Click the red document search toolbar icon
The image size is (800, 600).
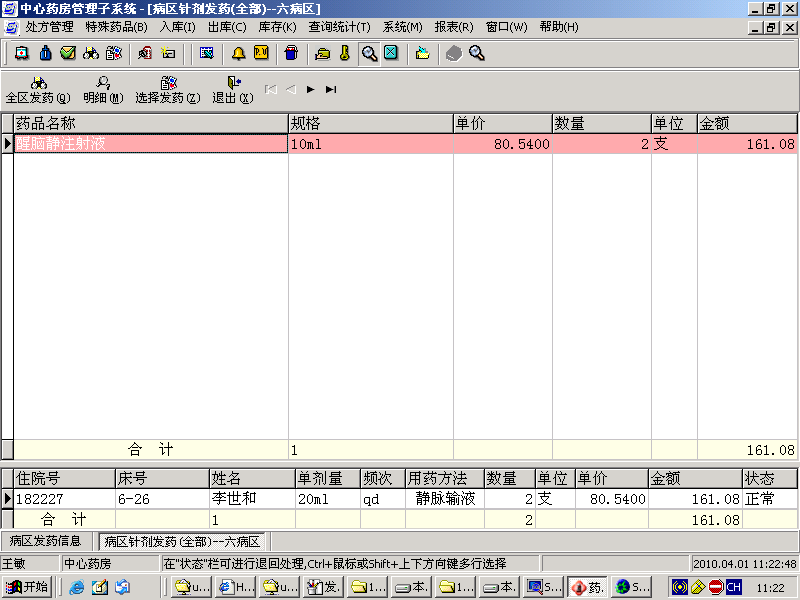[145, 53]
